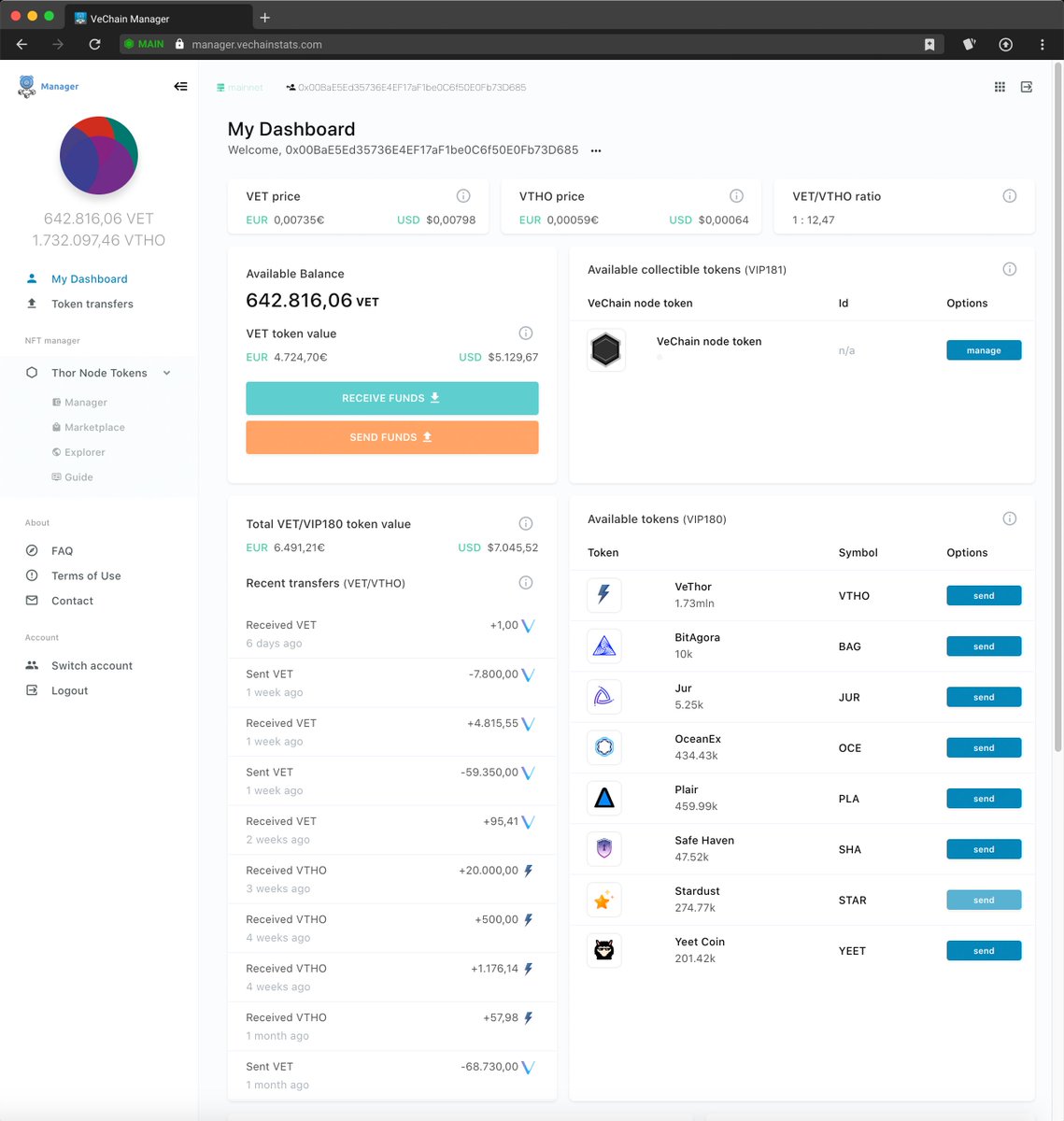Send Yeet Coin YEET tokens
The height and width of the screenshot is (1121, 1064).
[984, 951]
